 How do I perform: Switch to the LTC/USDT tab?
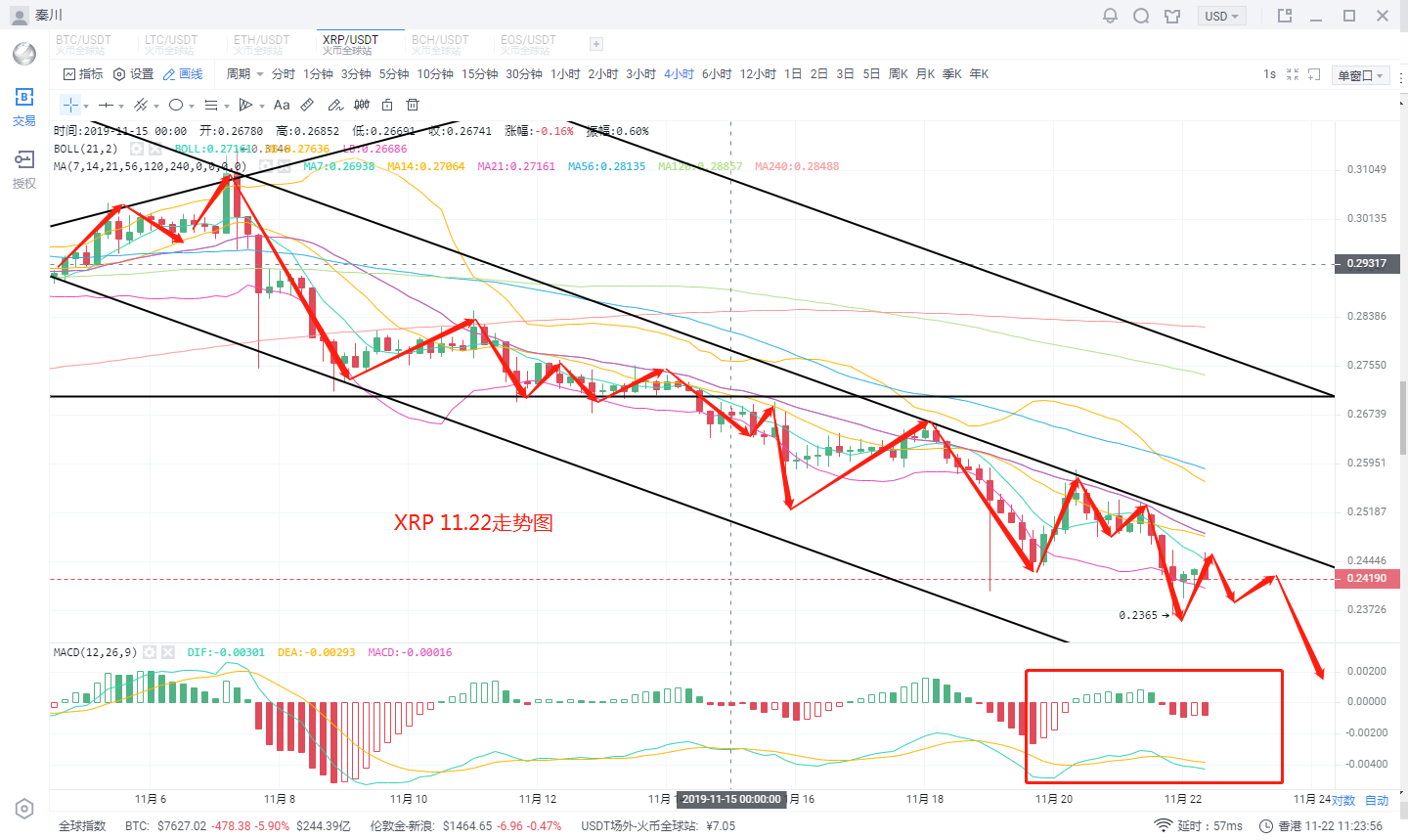pyautogui.click(x=171, y=44)
